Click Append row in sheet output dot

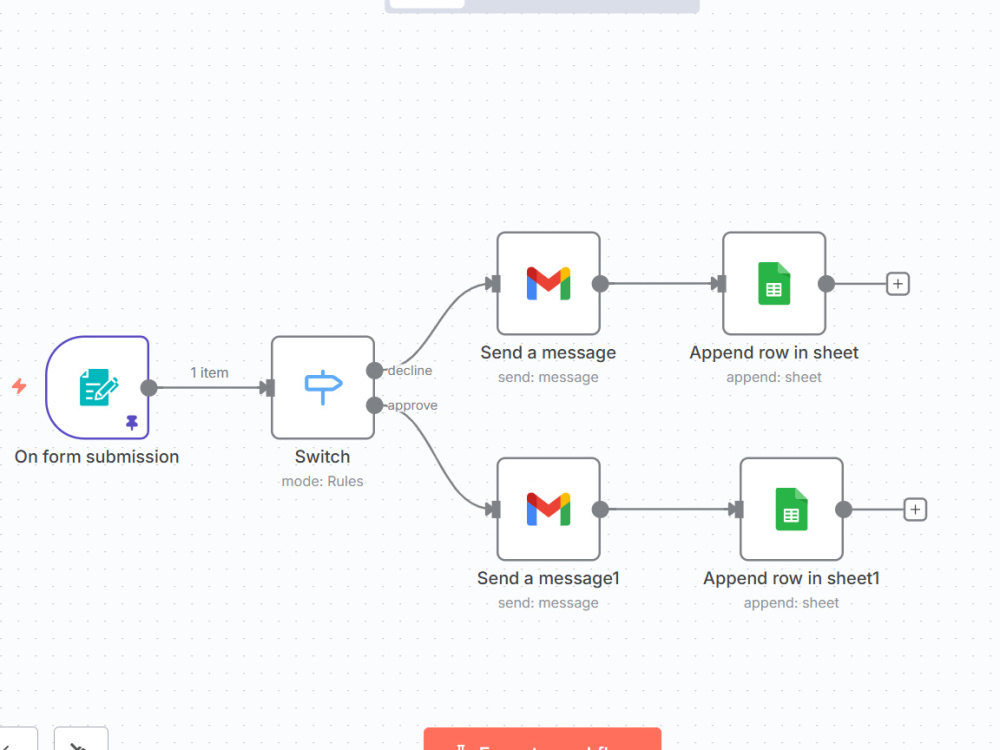coord(826,284)
